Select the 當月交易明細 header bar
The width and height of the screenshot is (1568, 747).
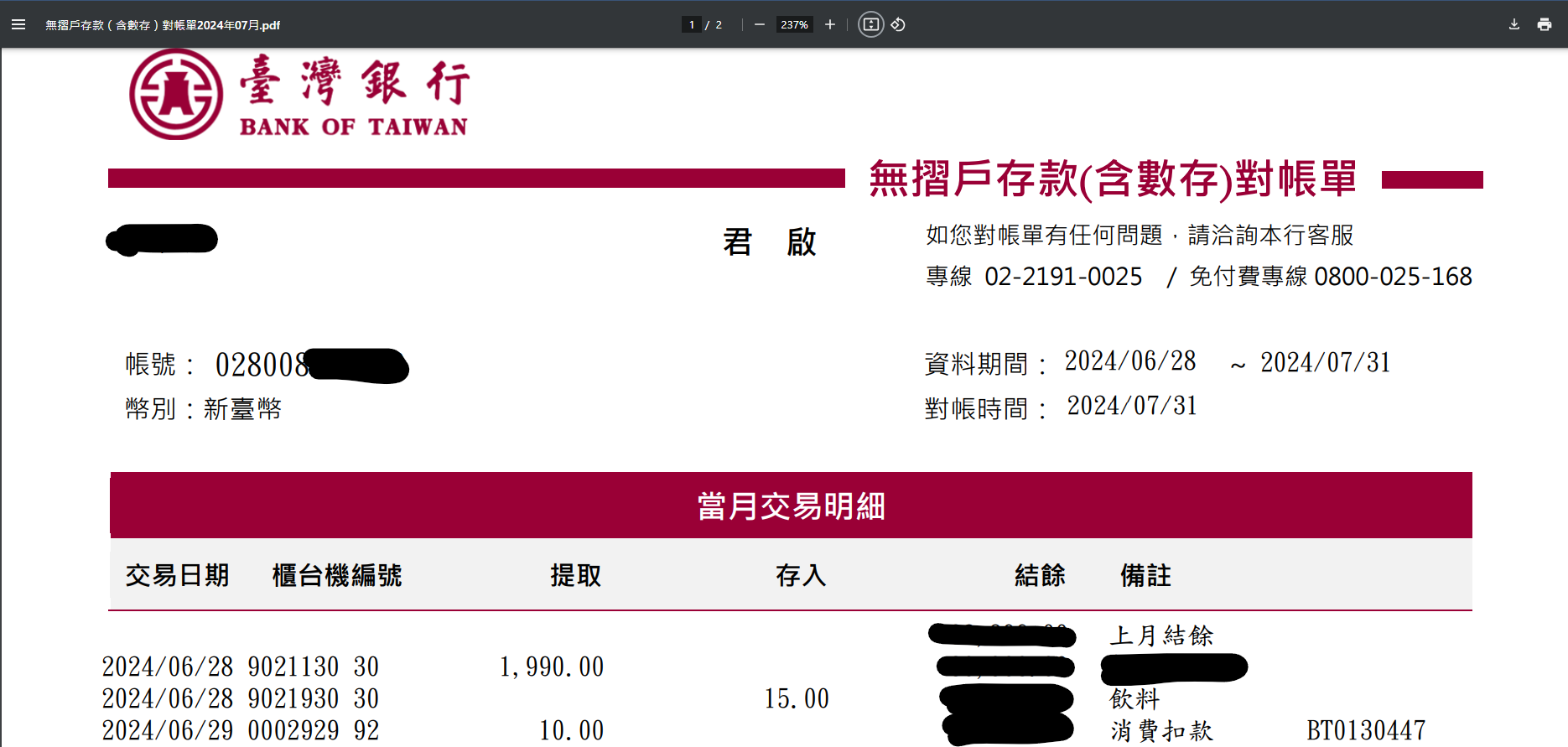(791, 505)
